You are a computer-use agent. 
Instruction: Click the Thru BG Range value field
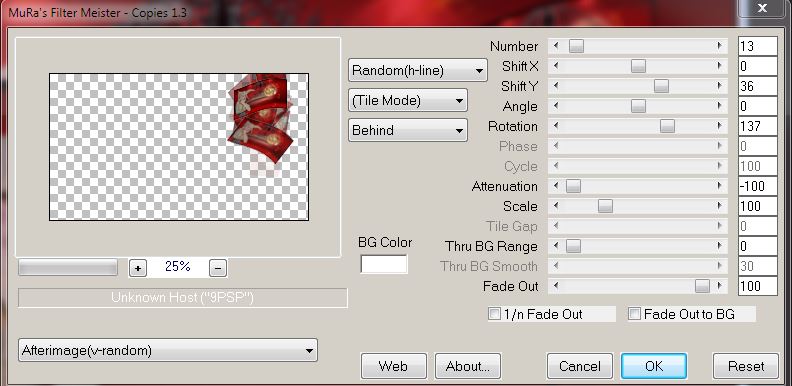758,246
